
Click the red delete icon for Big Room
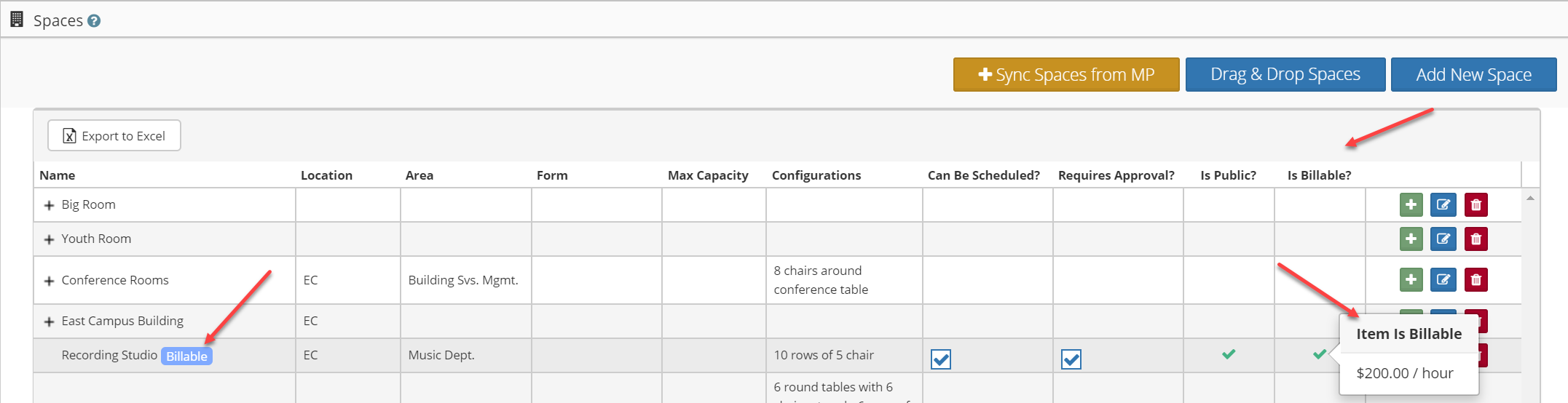1476,205
